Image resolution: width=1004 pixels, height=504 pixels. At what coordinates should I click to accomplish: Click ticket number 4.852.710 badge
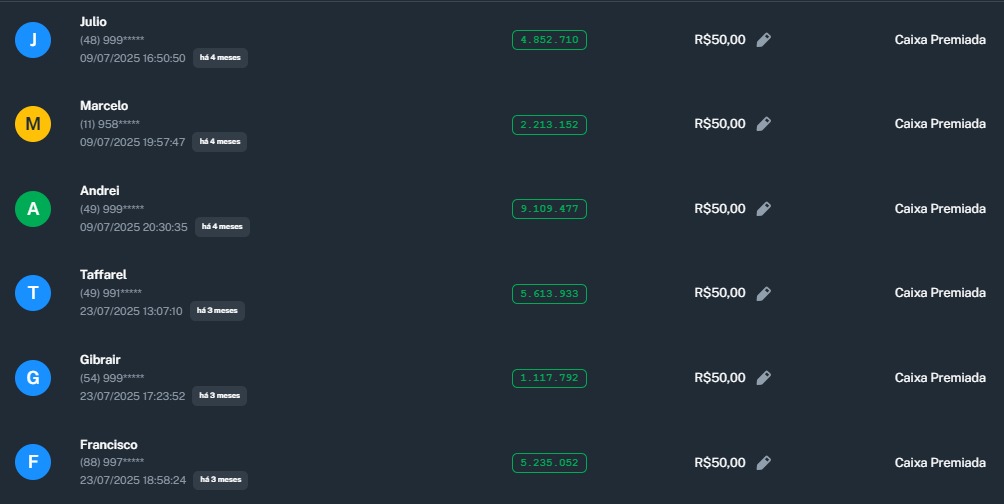(x=549, y=40)
